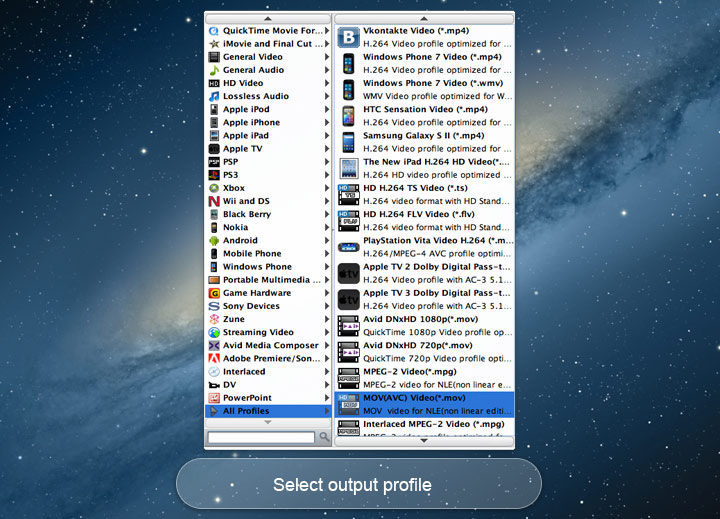
Task: Click the HTC Sensation phone icon
Action: coord(349,116)
